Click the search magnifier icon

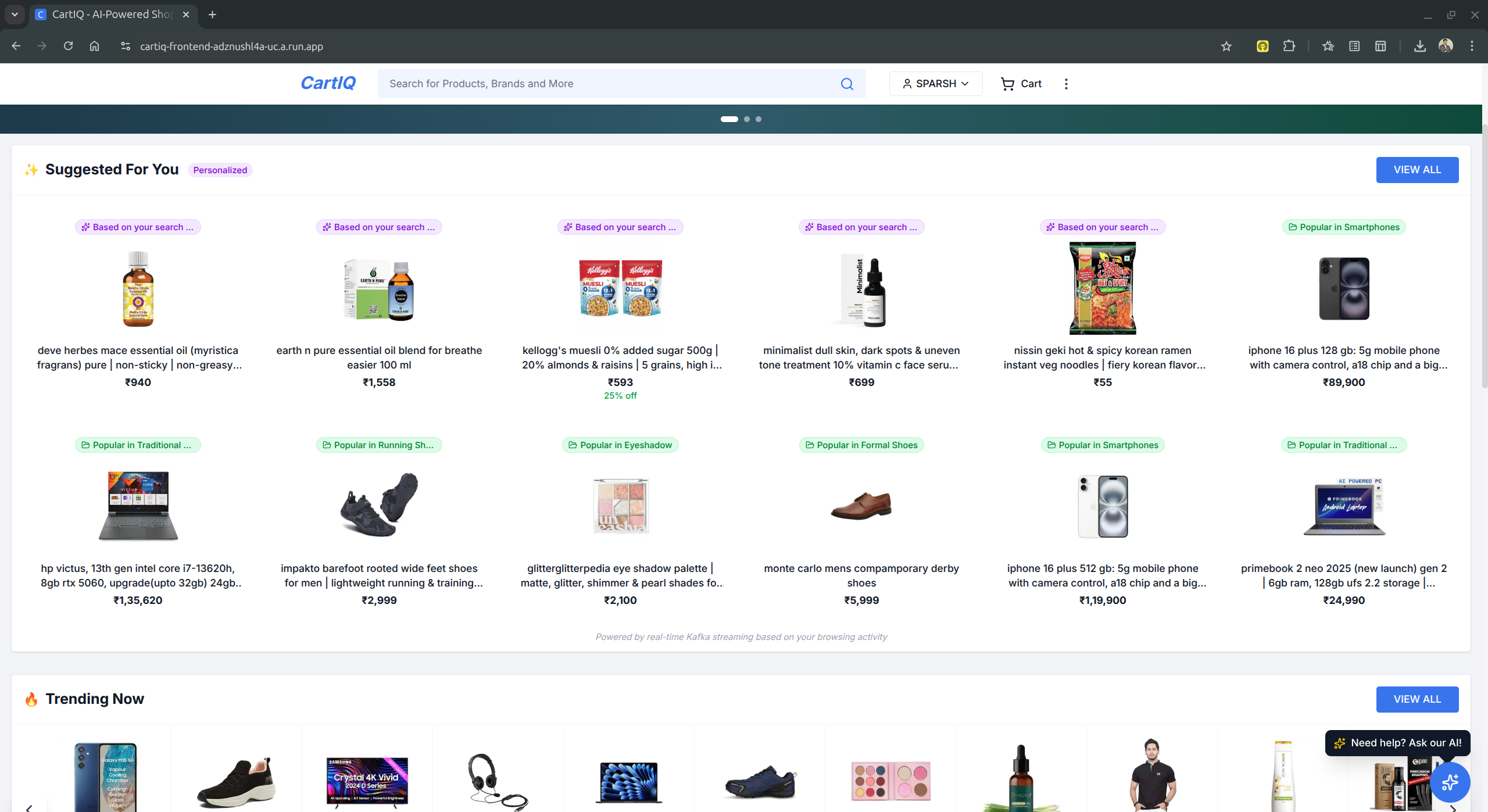(847, 84)
